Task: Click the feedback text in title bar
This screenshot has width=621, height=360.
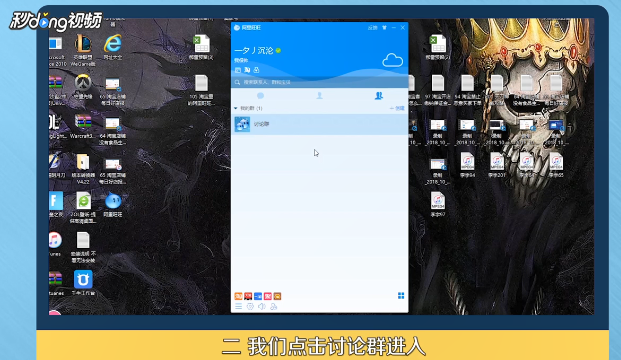Action: point(372,28)
